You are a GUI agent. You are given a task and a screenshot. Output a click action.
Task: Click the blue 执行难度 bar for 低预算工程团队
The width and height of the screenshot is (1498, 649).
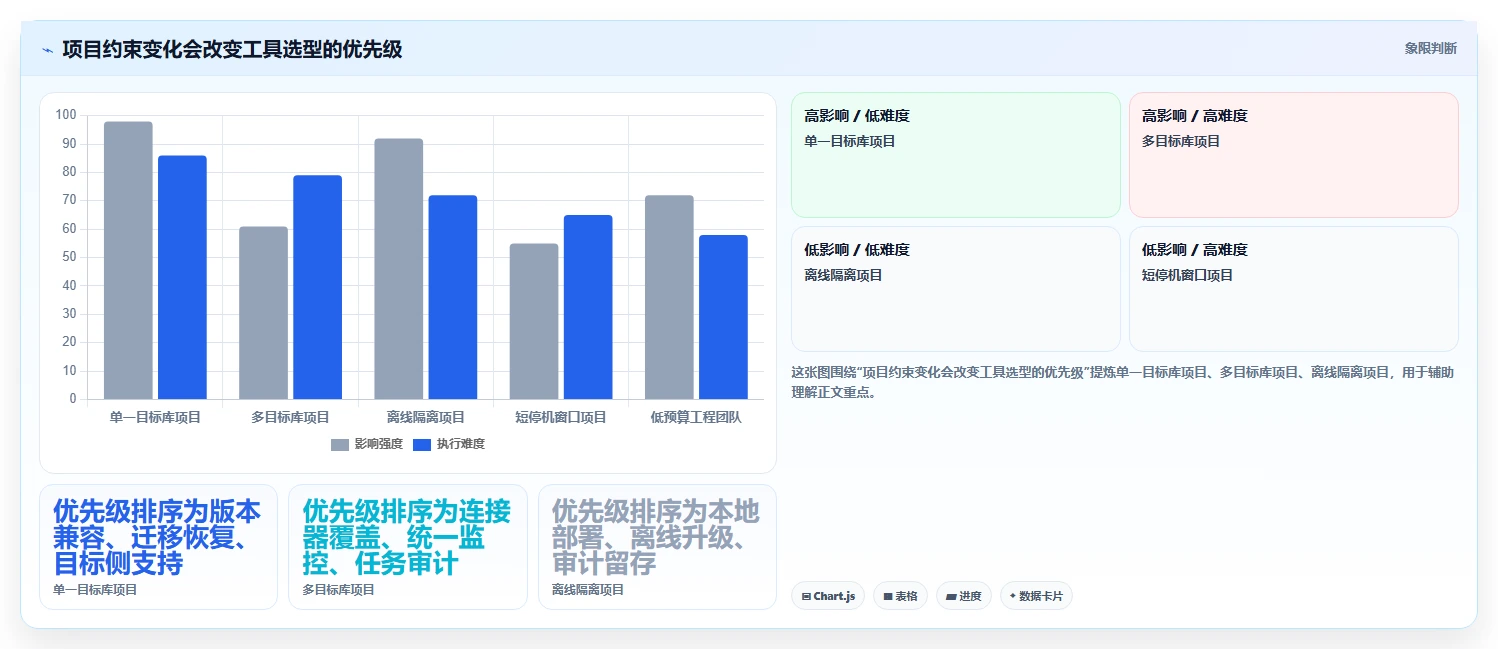[x=723, y=317]
